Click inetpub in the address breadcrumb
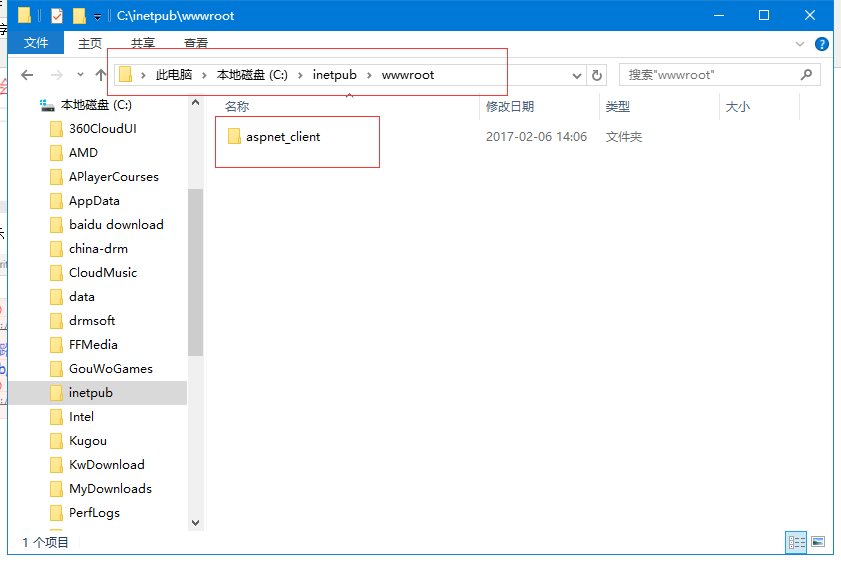841x562 pixels. click(335, 75)
